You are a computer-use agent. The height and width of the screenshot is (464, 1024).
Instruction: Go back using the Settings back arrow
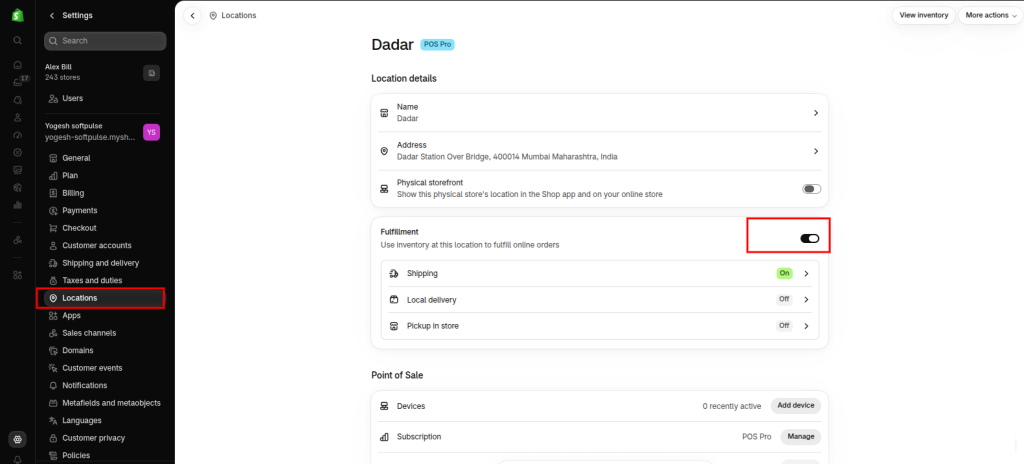click(52, 16)
